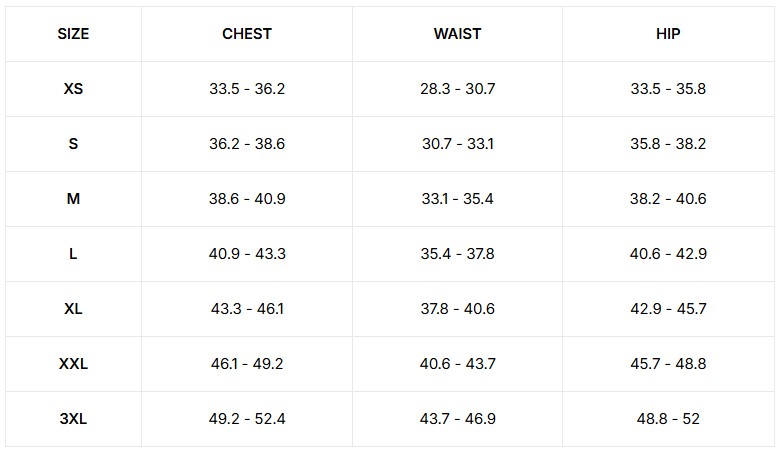Select the S size row label

coord(73,144)
